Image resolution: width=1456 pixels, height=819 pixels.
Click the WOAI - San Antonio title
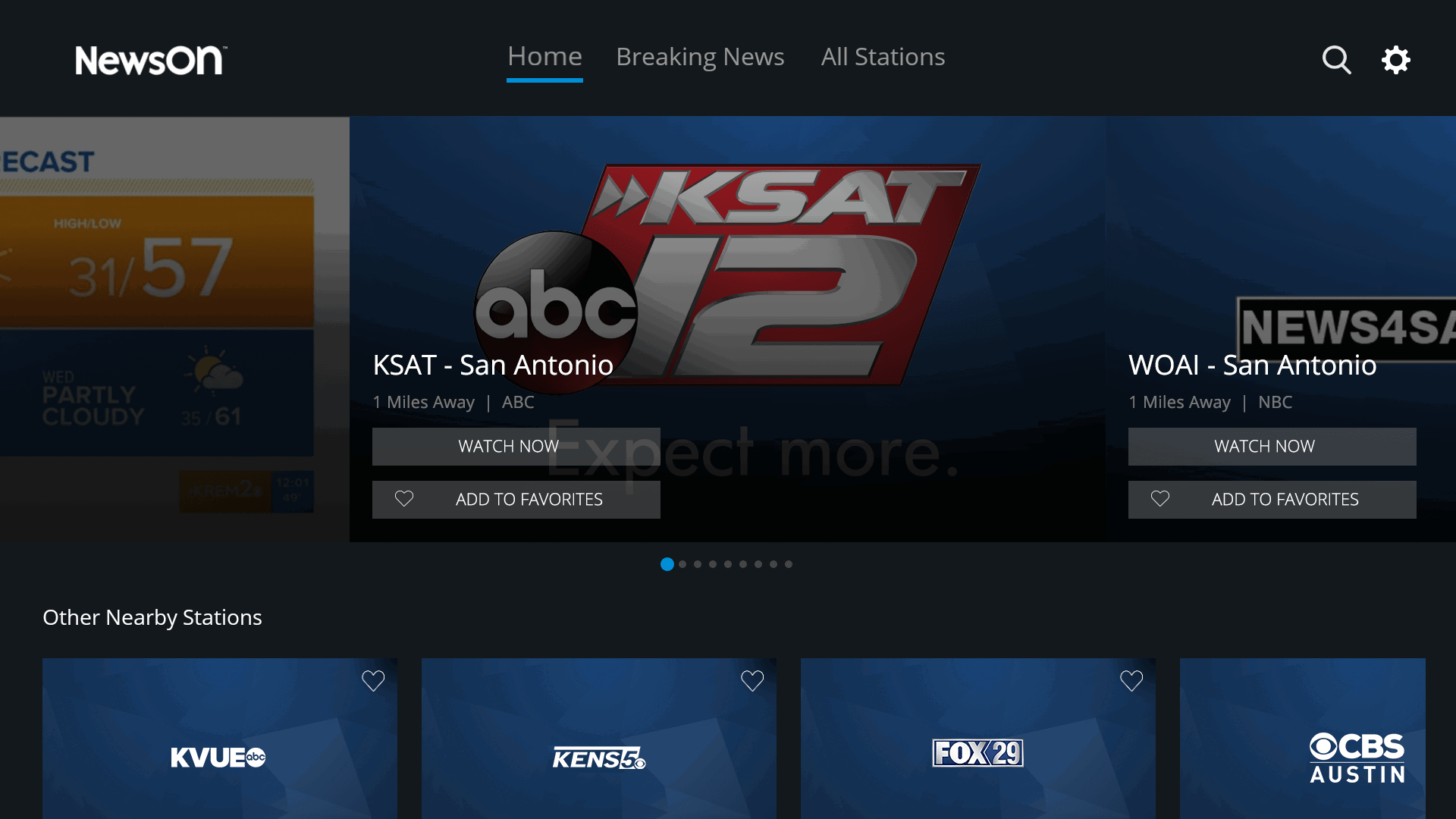click(1252, 366)
